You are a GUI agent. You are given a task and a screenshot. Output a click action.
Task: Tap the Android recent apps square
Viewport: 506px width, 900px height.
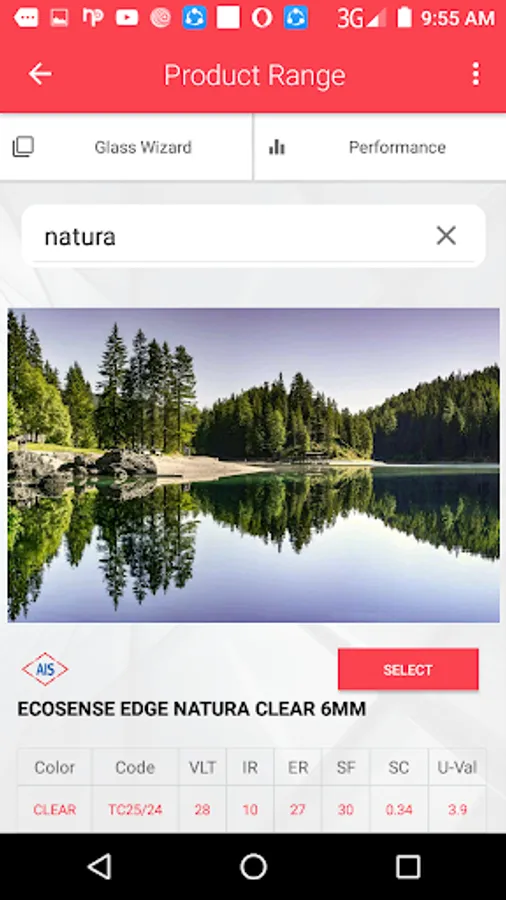408,866
